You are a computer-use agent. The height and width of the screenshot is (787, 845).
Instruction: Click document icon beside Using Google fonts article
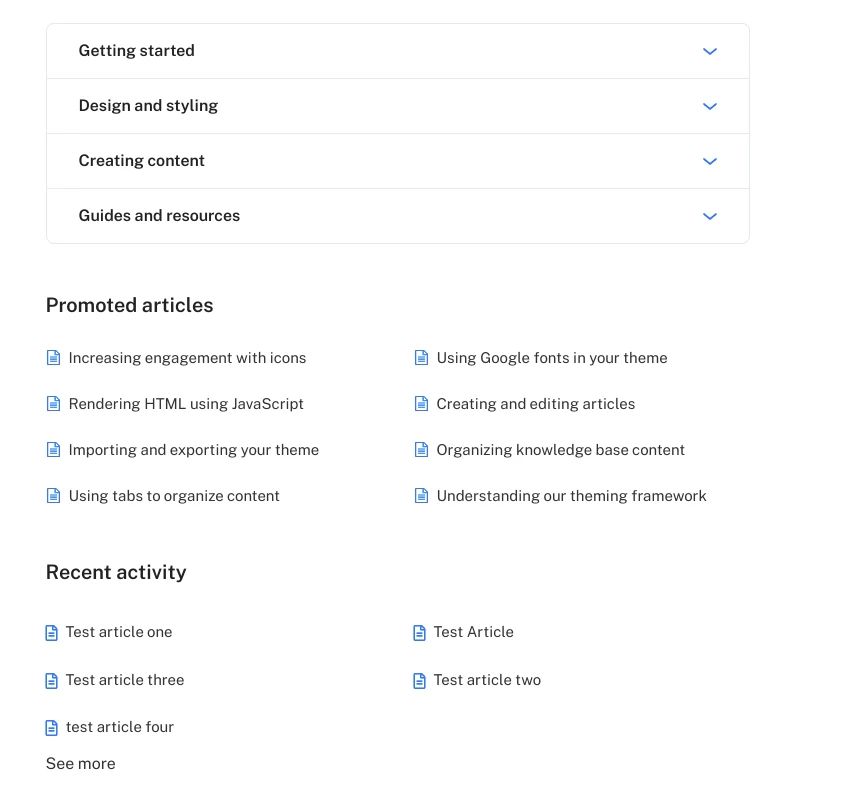point(421,358)
